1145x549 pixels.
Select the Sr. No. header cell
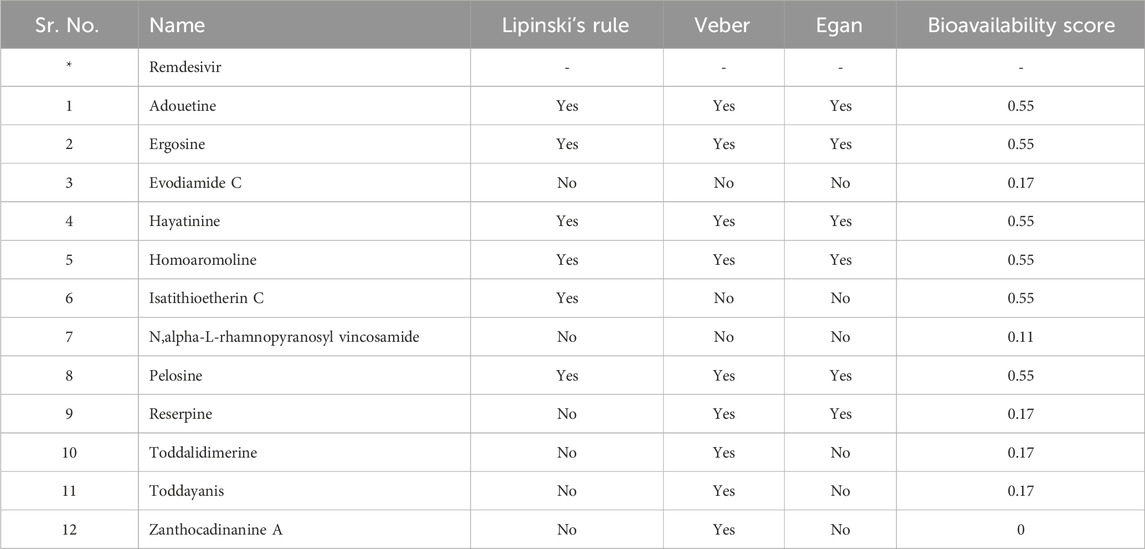69,25
